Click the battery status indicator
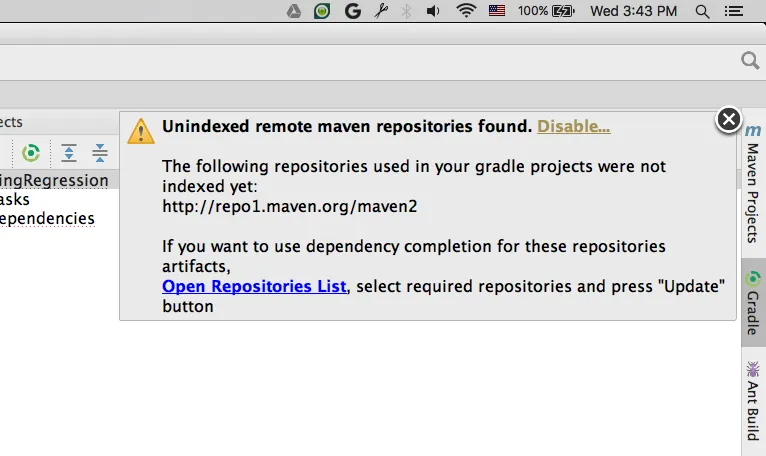This screenshot has width=766, height=456. [x=546, y=11]
